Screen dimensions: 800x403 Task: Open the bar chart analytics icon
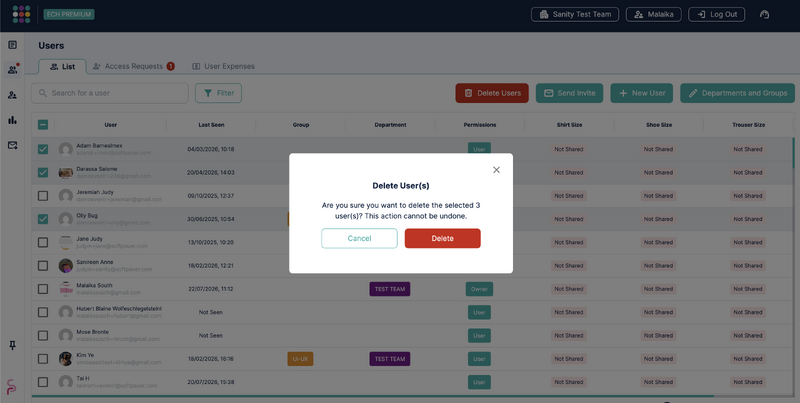[13, 120]
